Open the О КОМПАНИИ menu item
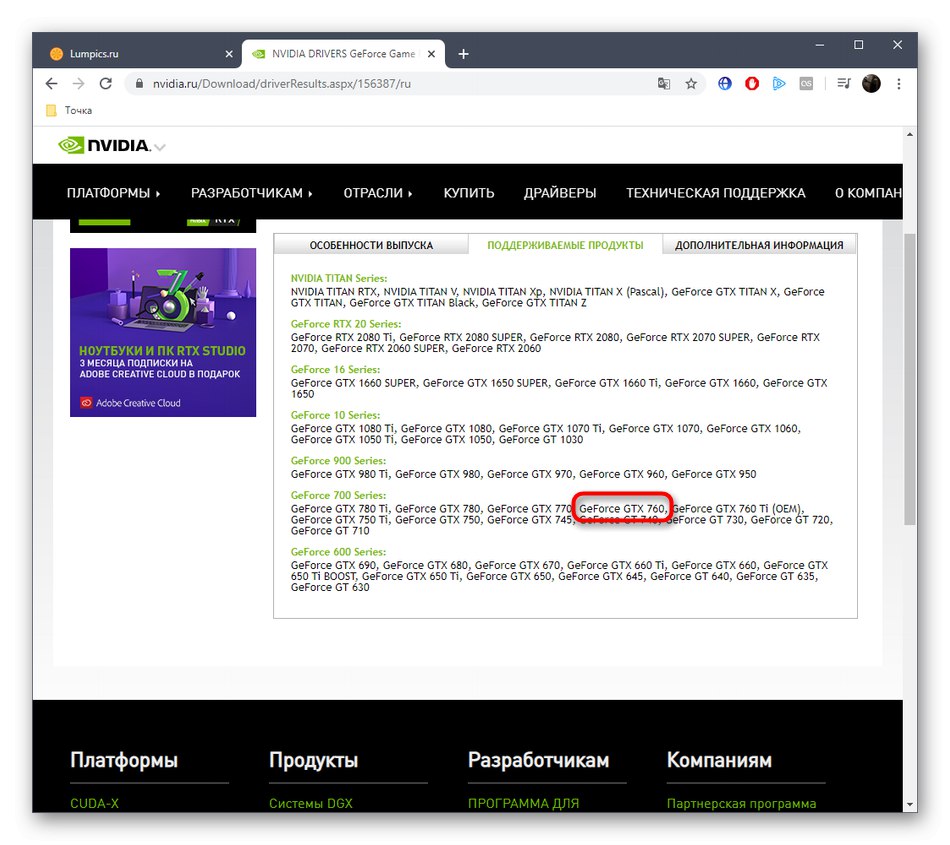Viewport: 950px width, 845px height. (x=868, y=193)
